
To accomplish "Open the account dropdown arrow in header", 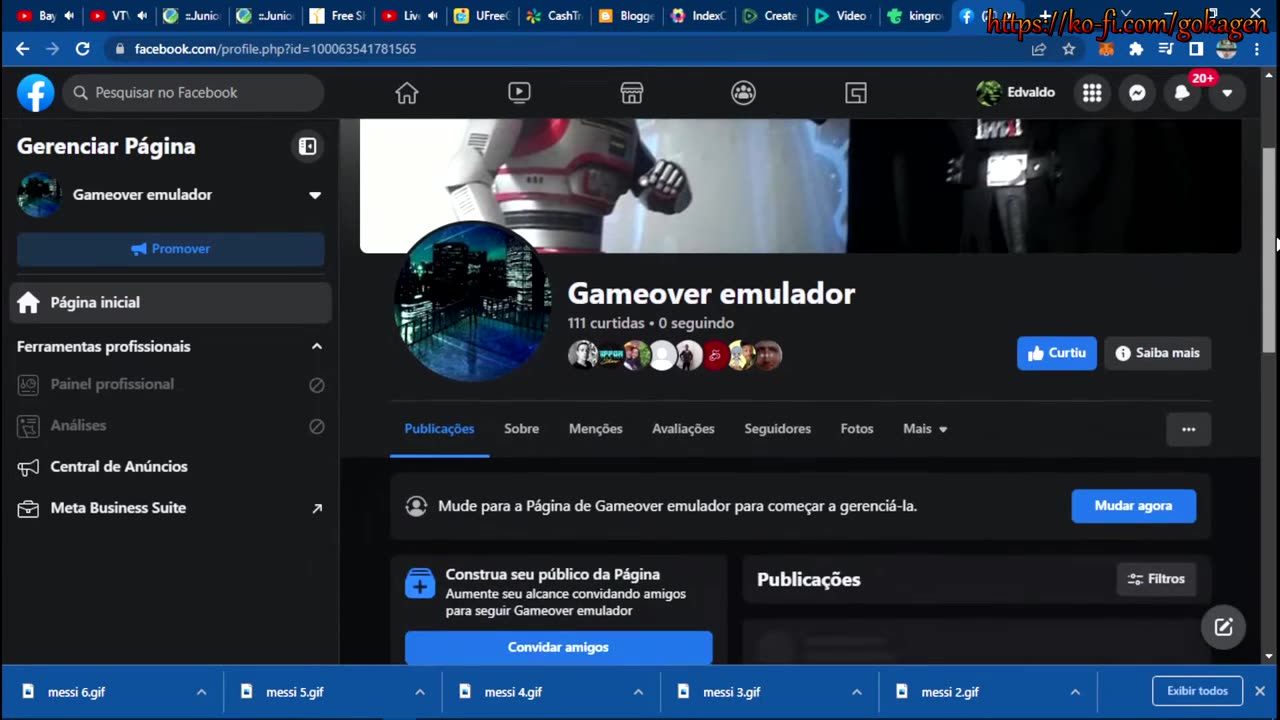I will tap(1227, 93).
